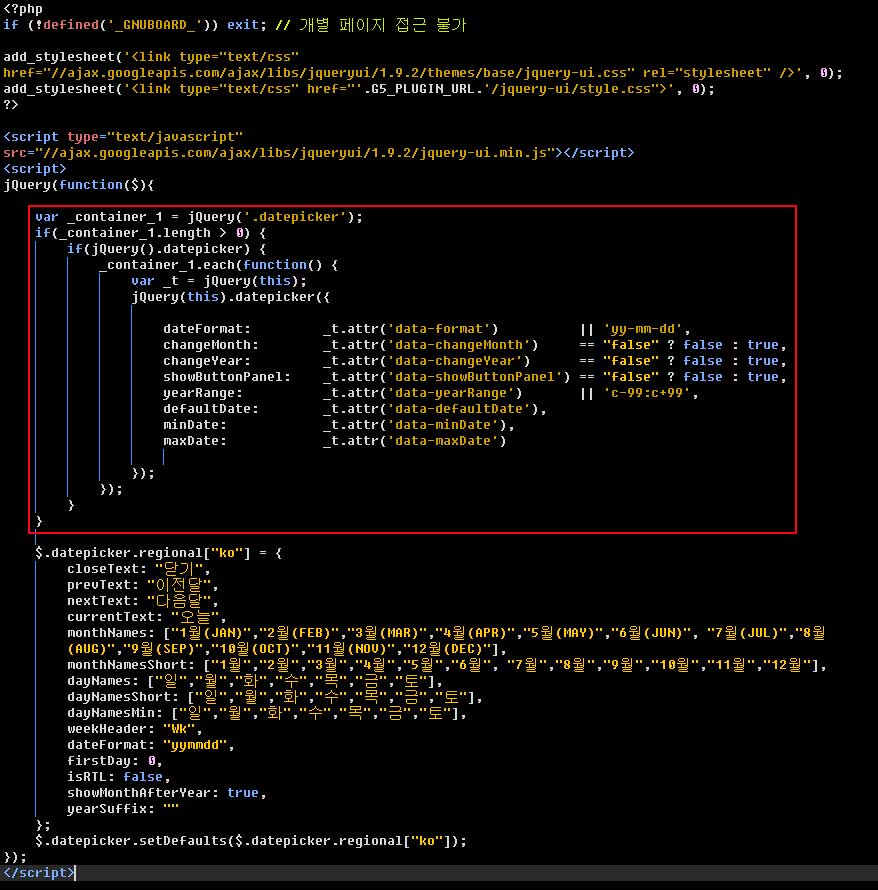Click the false value of isRTL
Image resolution: width=878 pixels, height=890 pixels.
(143, 777)
